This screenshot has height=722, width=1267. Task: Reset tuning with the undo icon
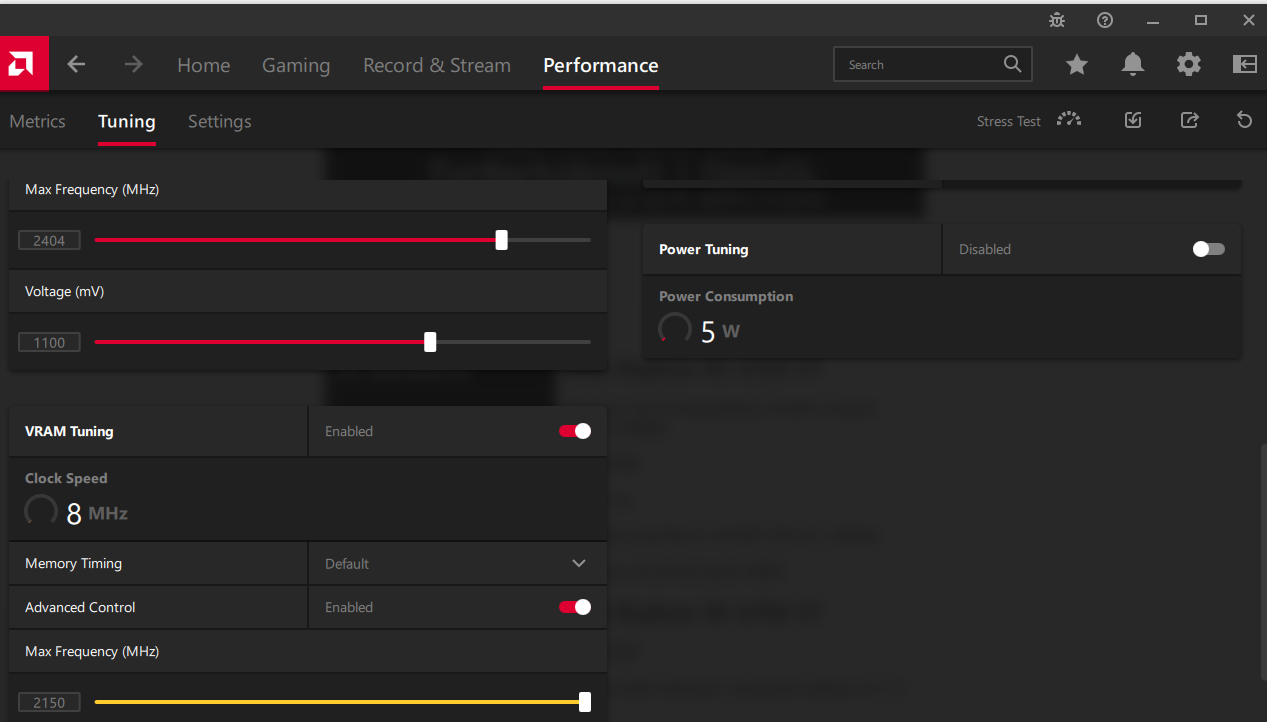coord(1244,120)
